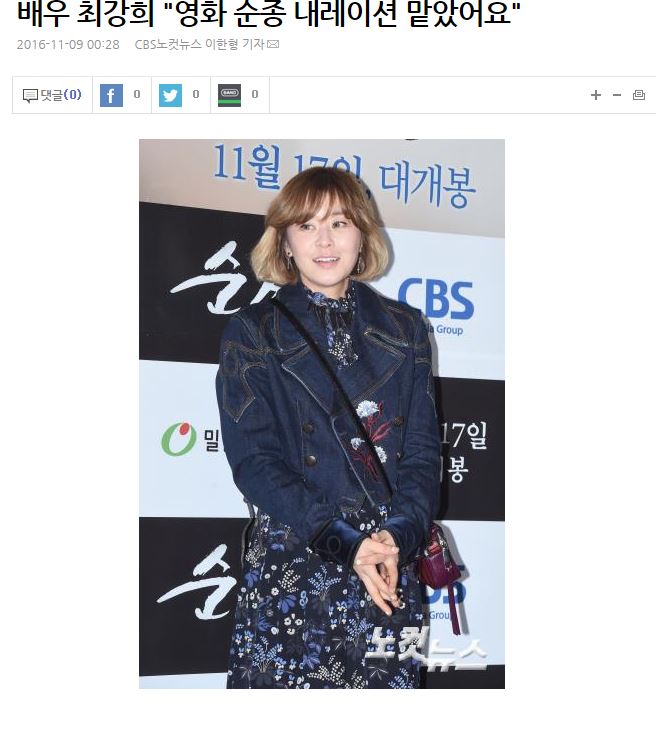Click the 11월 17일 대개봉 text in photo

tap(344, 176)
